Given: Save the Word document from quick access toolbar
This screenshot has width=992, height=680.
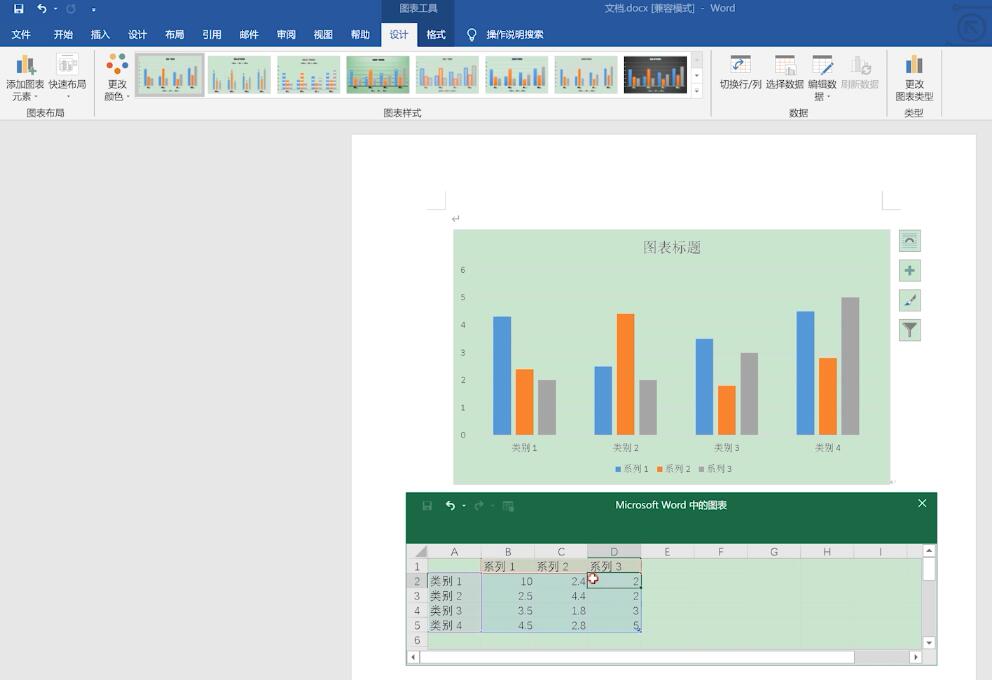Looking at the screenshot, I should [x=19, y=9].
